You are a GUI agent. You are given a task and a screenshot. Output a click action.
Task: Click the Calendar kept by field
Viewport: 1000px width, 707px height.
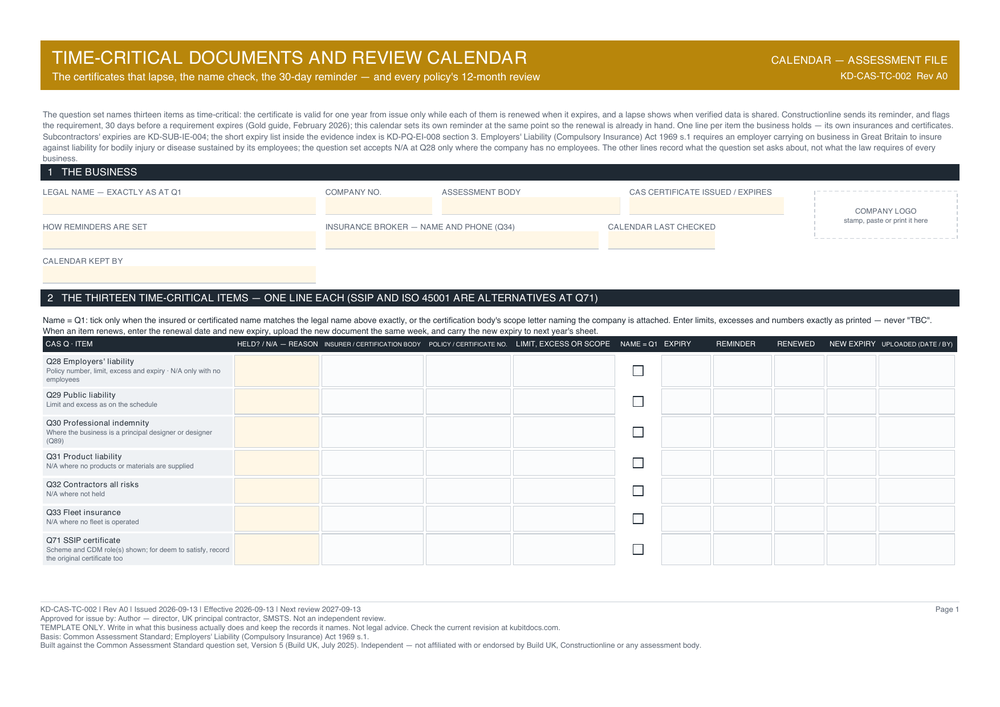tap(179, 275)
